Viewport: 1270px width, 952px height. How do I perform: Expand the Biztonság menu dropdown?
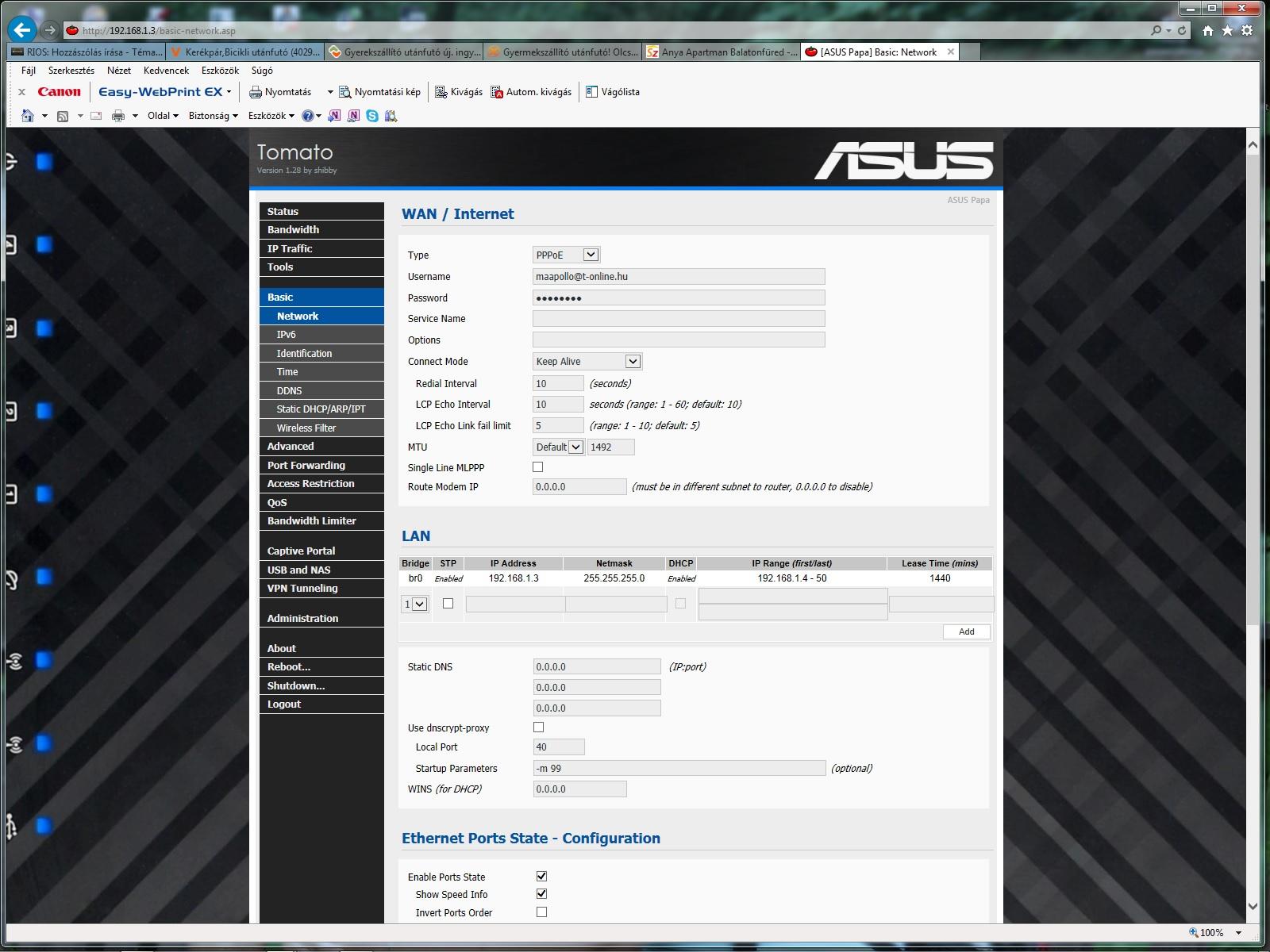(x=213, y=116)
